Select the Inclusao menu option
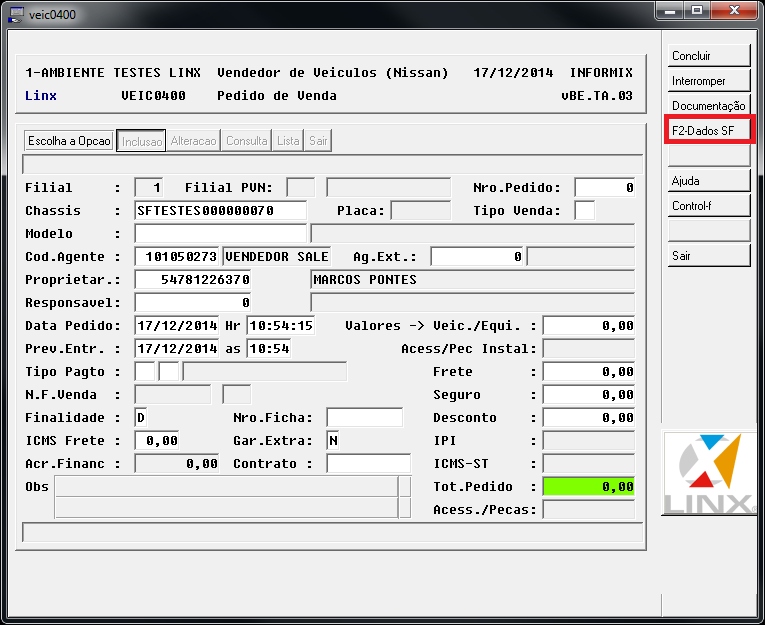Screen dimensions: 765x625 point(141,141)
